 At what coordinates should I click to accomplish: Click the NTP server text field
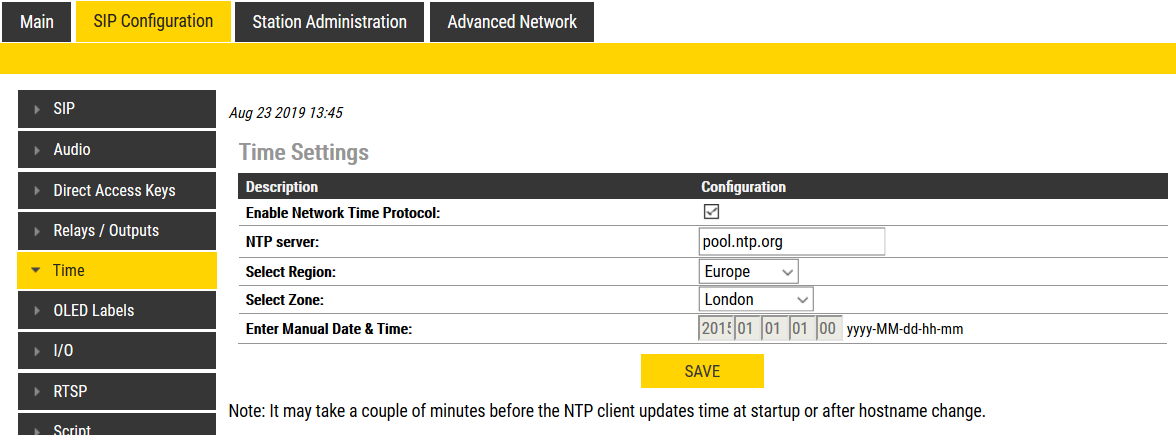(x=792, y=242)
